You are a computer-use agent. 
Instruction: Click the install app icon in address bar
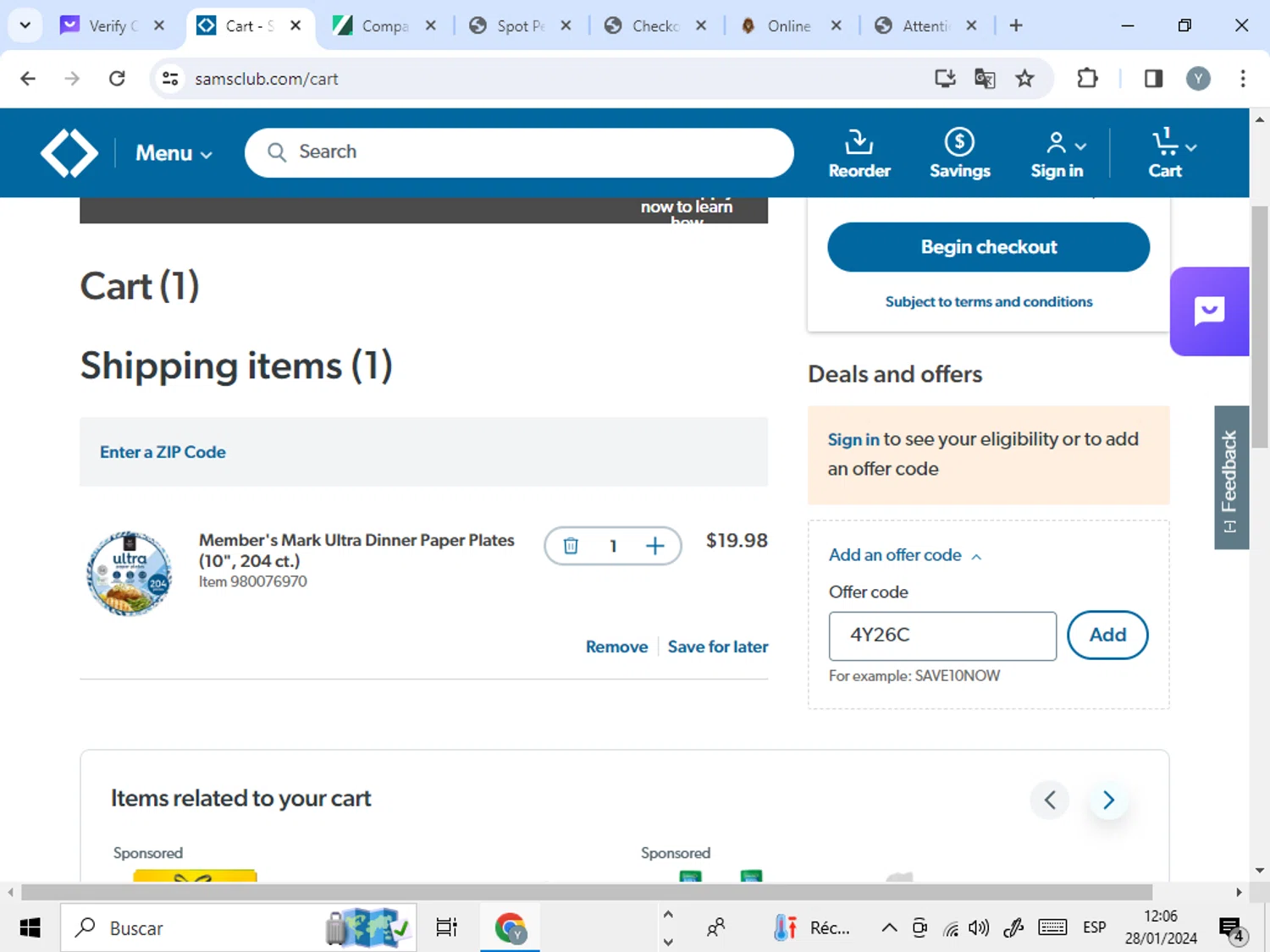click(x=945, y=79)
